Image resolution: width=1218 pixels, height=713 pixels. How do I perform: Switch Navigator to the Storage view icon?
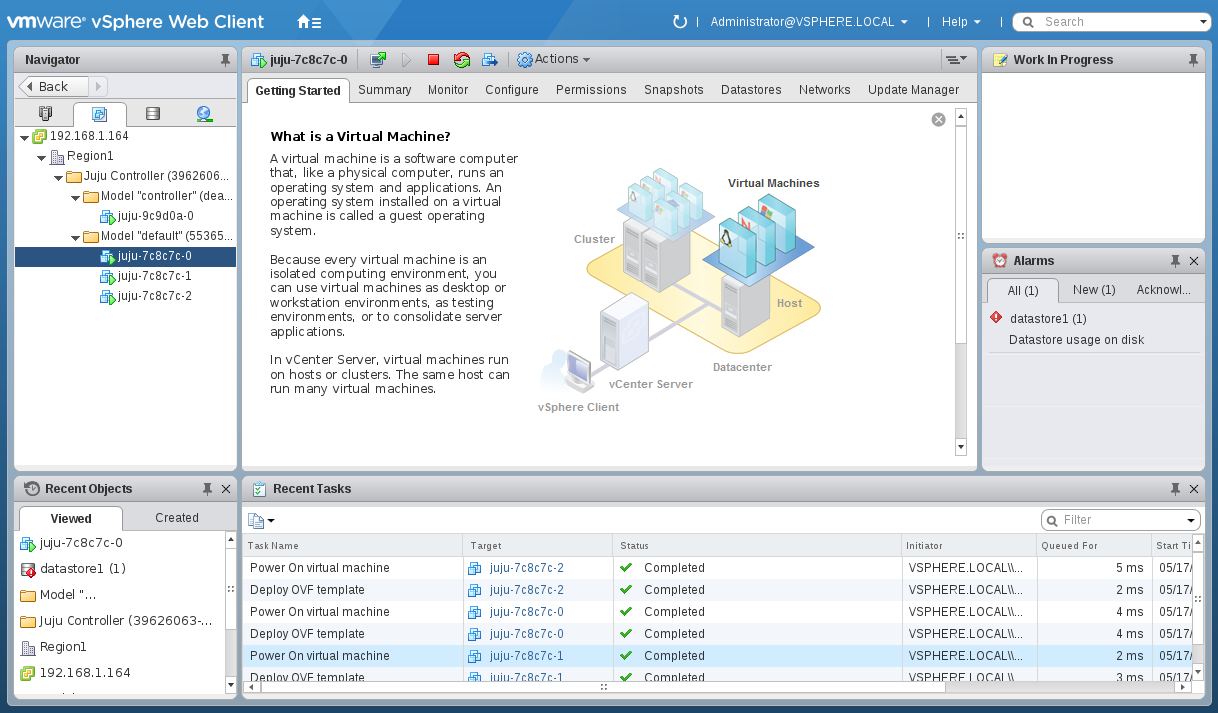point(152,114)
